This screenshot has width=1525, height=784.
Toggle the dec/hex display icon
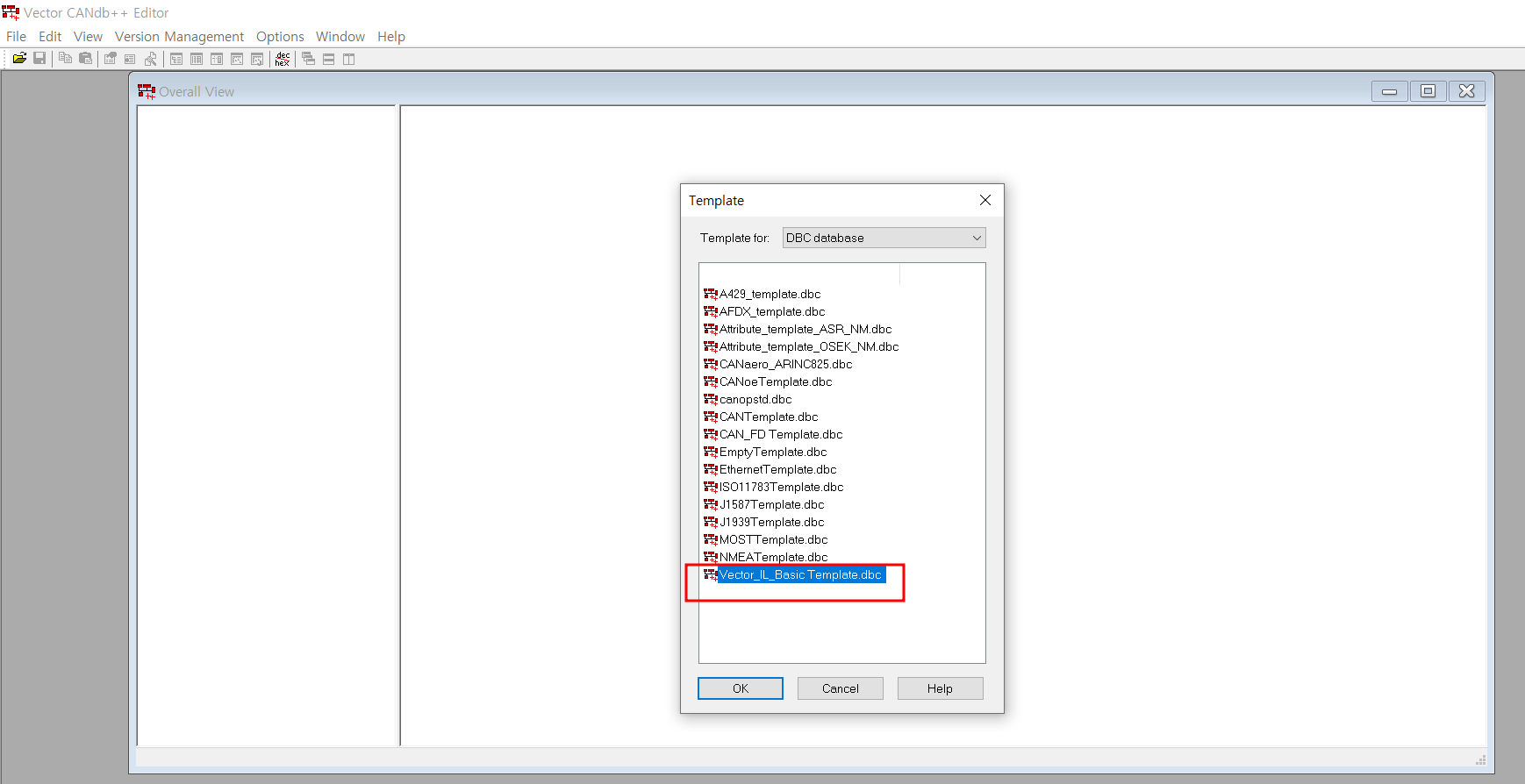pyautogui.click(x=283, y=59)
